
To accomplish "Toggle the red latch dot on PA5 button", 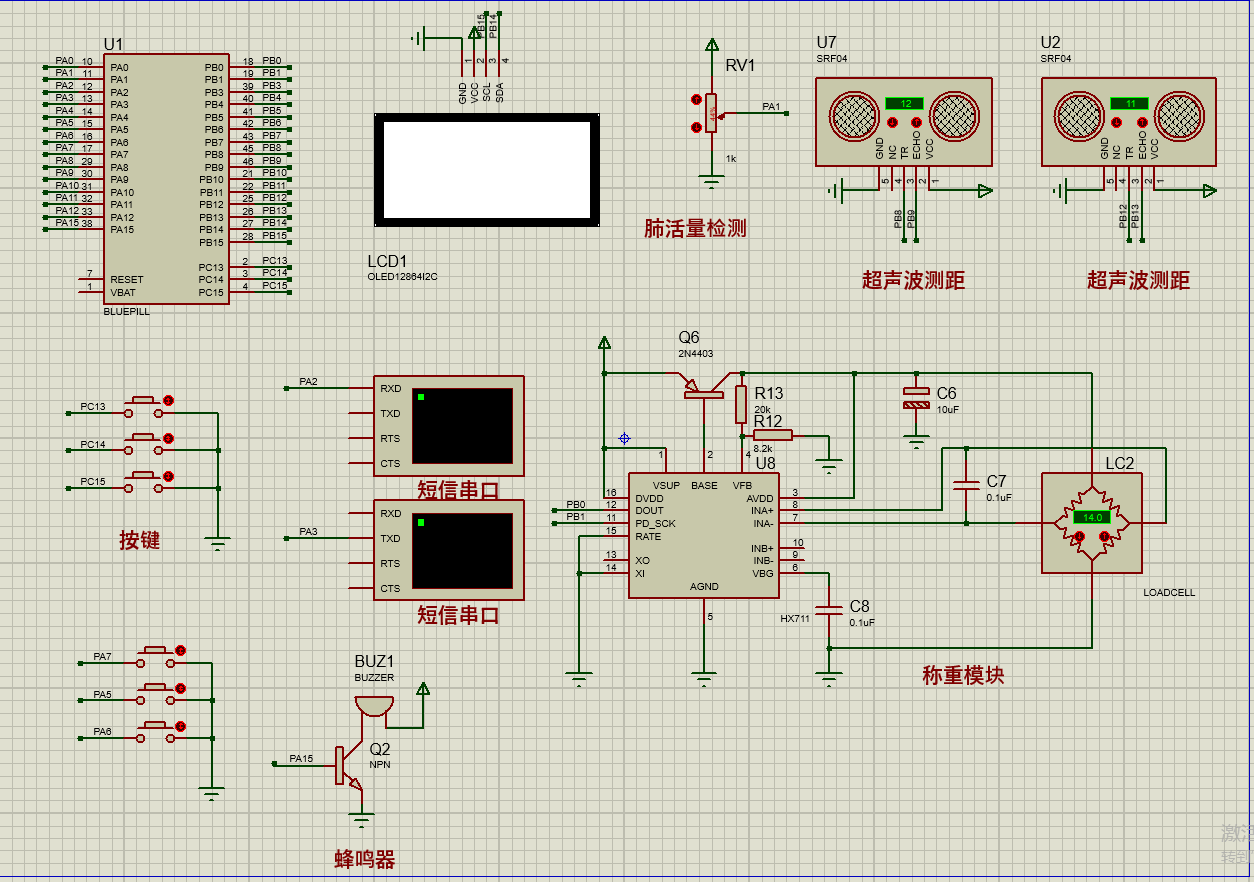I will click(180, 688).
